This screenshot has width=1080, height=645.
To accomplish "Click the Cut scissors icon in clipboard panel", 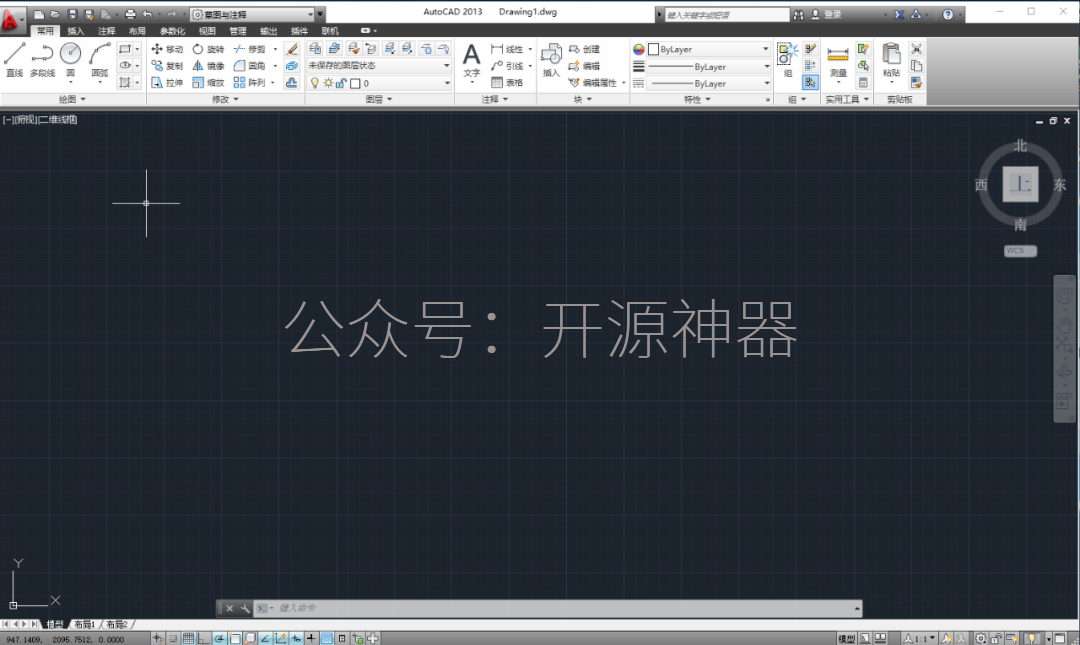I will point(916,49).
